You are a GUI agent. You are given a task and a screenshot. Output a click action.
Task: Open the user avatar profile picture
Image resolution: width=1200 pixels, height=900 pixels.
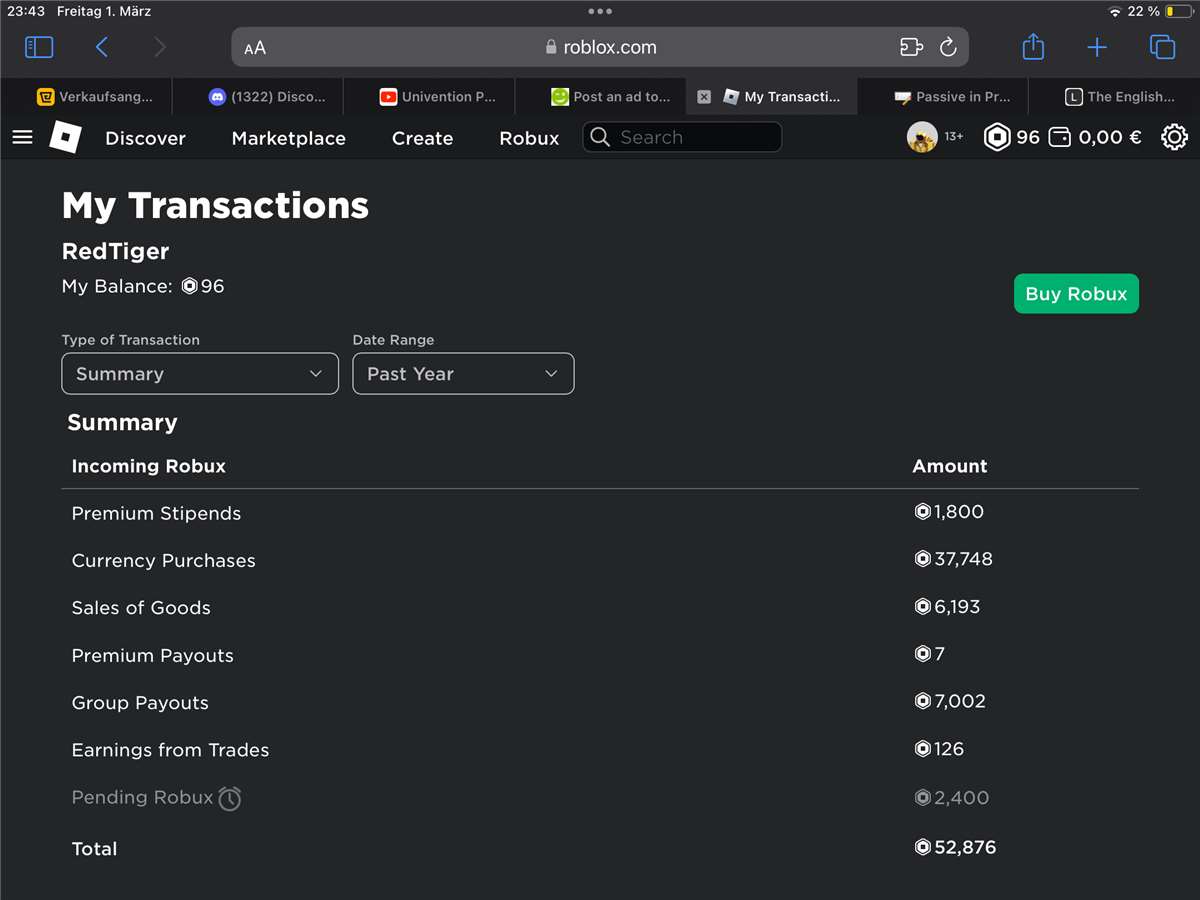coord(922,137)
